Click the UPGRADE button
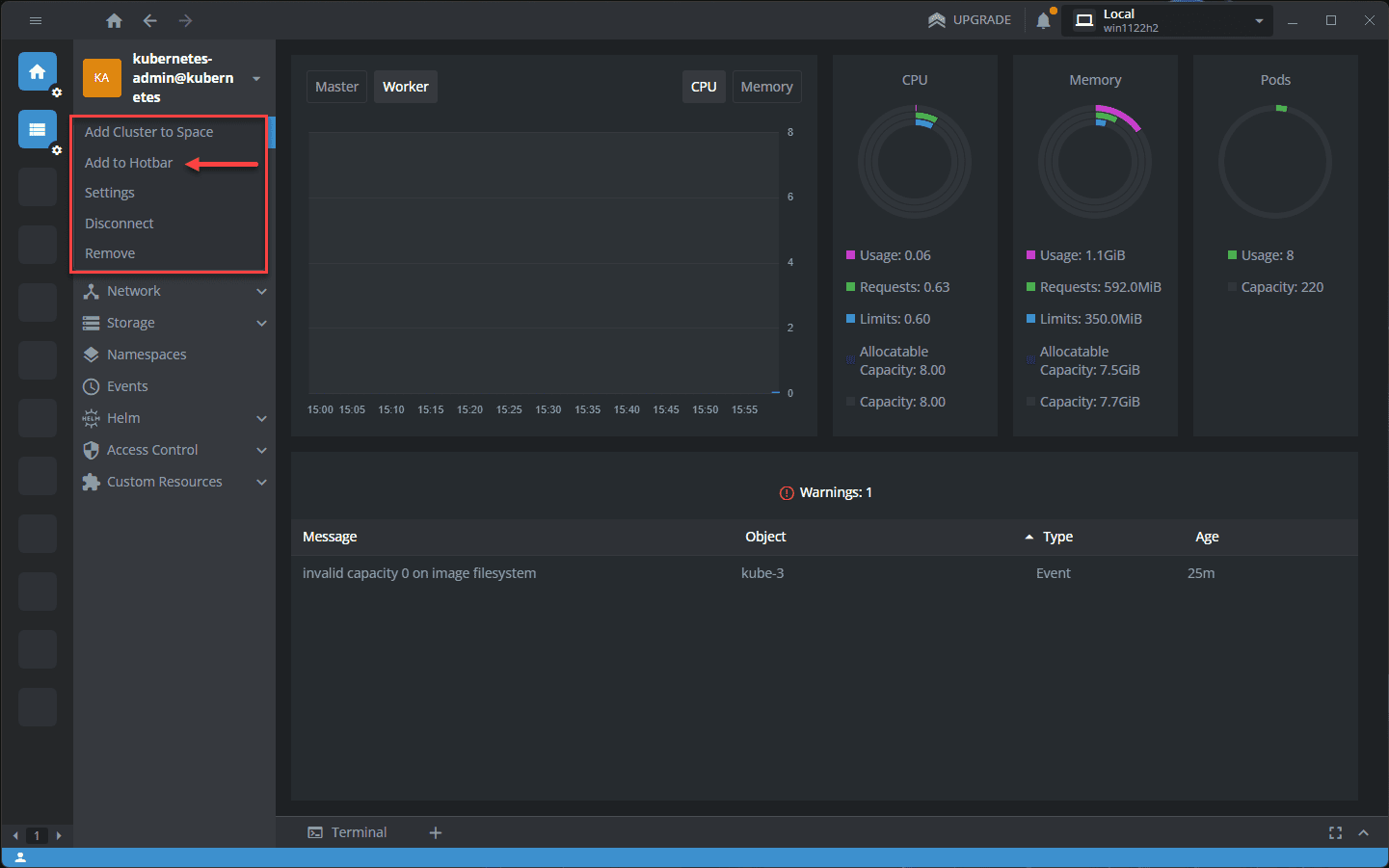1389x868 pixels. [x=970, y=20]
